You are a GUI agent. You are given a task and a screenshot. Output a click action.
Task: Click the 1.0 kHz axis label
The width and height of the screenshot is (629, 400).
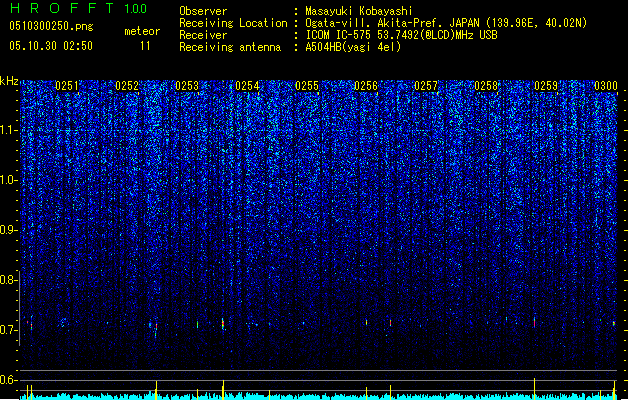coord(8,180)
